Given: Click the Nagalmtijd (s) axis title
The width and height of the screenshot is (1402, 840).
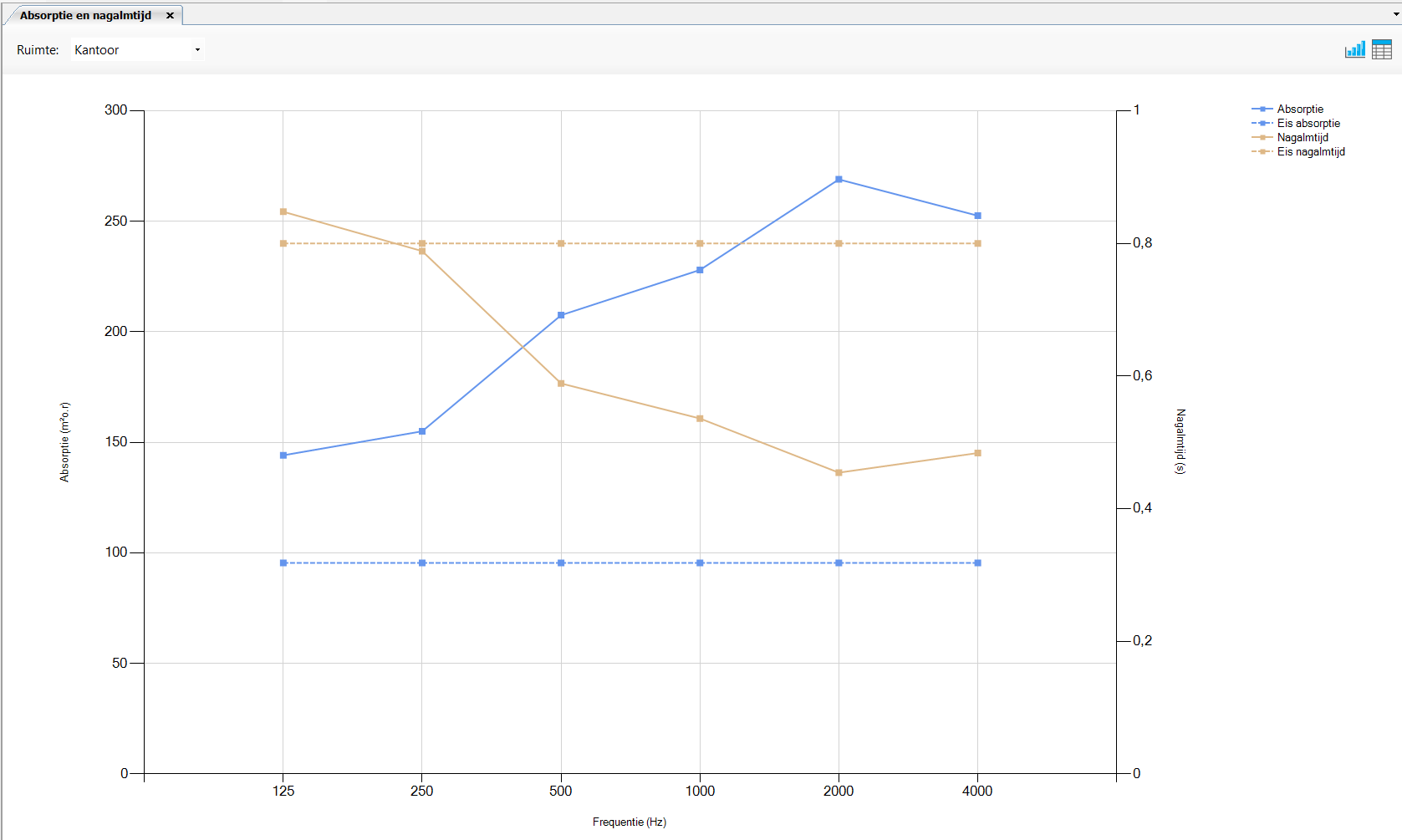Looking at the screenshot, I should [1180, 441].
